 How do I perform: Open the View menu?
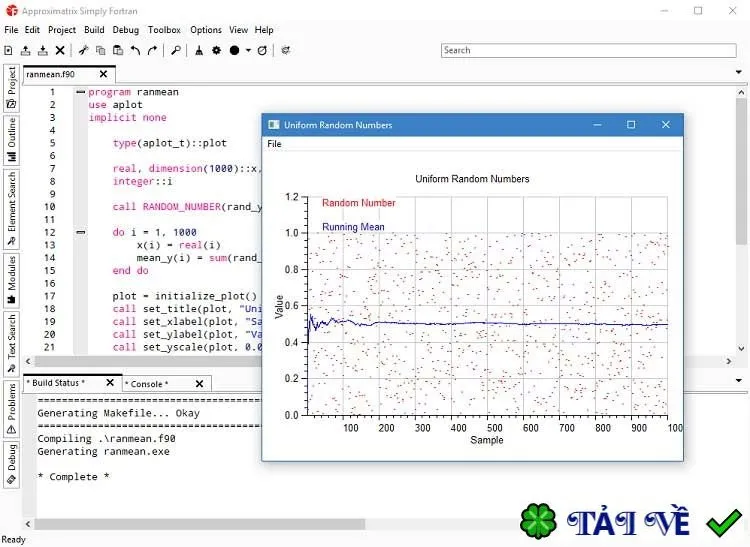coord(238,30)
